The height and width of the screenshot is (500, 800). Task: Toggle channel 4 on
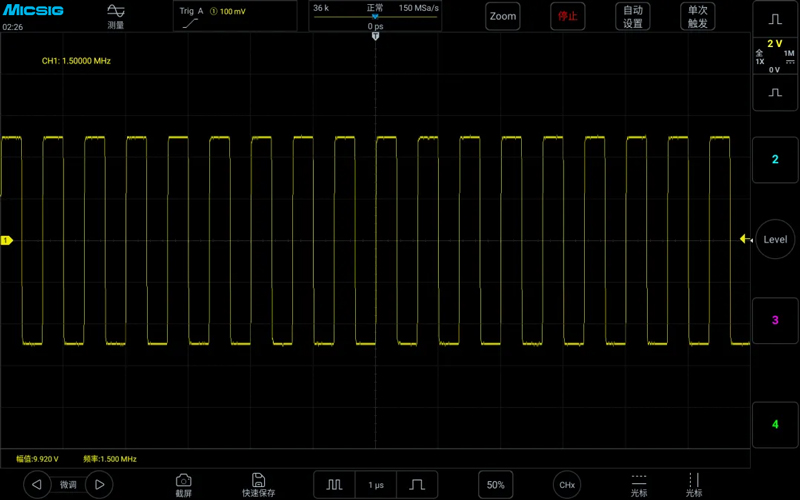[775, 424]
